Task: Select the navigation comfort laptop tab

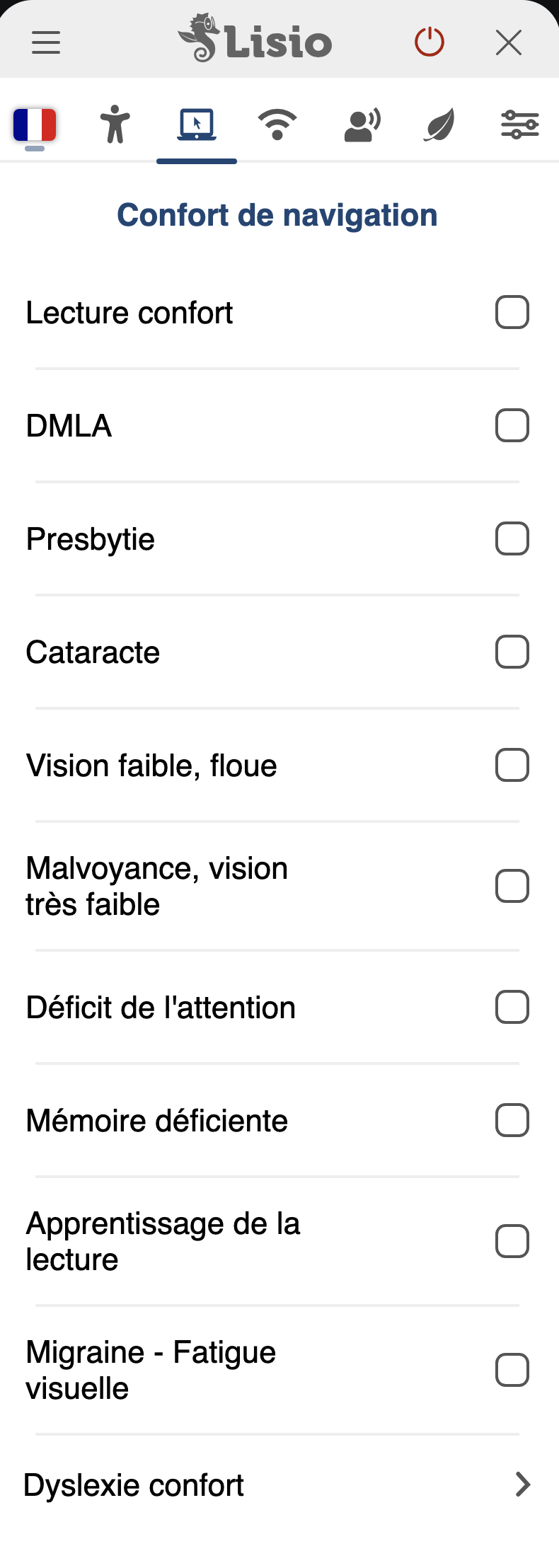Action: (197, 125)
